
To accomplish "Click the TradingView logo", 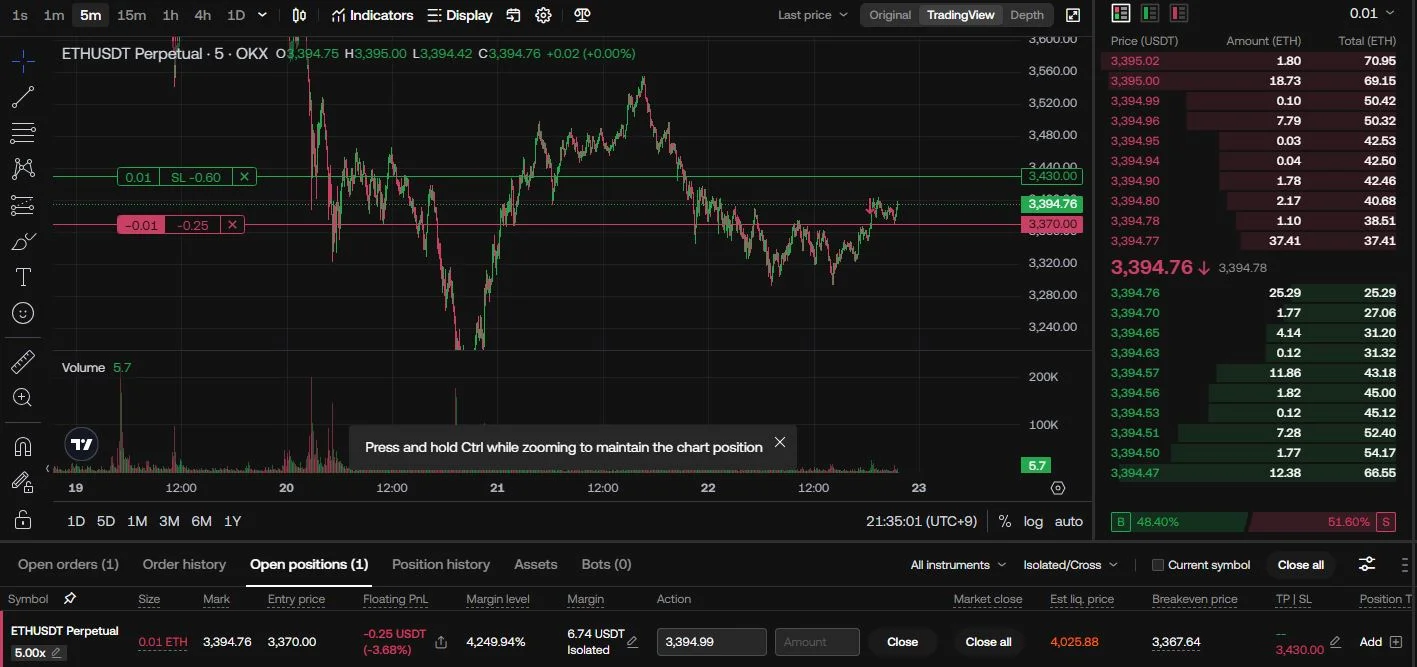I will pos(83,444).
